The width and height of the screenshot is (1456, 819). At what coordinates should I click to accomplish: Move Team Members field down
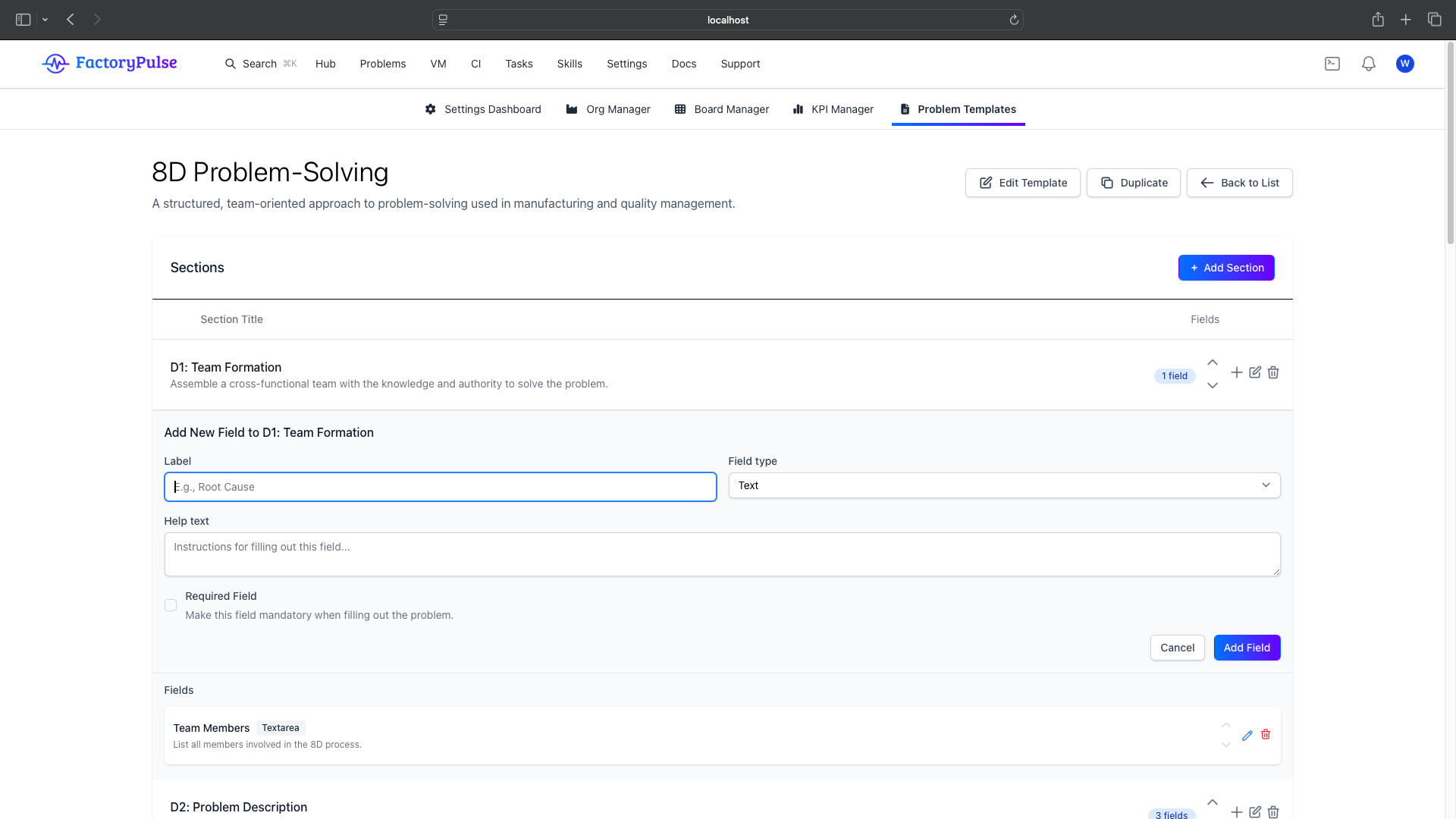tap(1226, 745)
